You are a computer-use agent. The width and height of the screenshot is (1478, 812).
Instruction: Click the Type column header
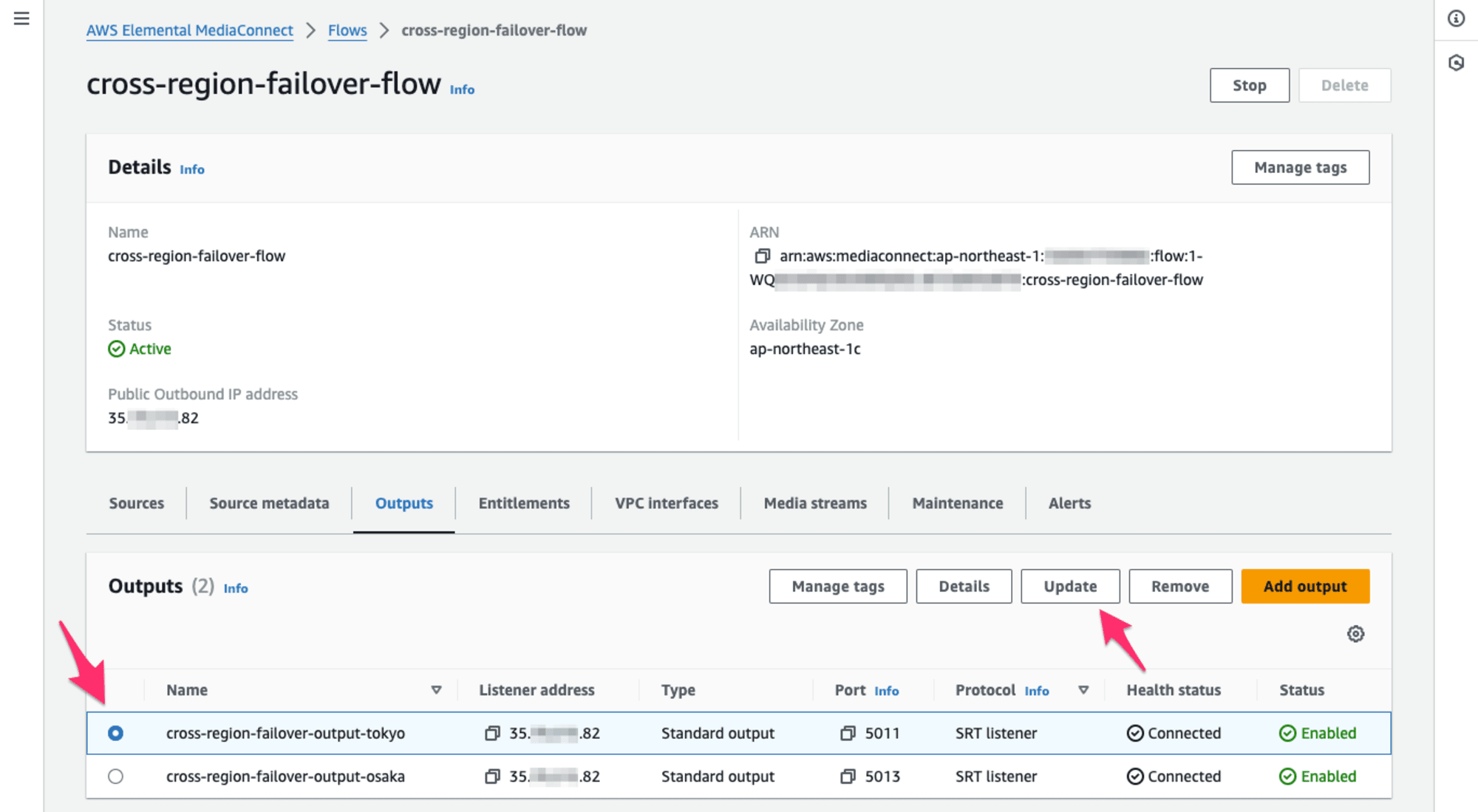[678, 690]
